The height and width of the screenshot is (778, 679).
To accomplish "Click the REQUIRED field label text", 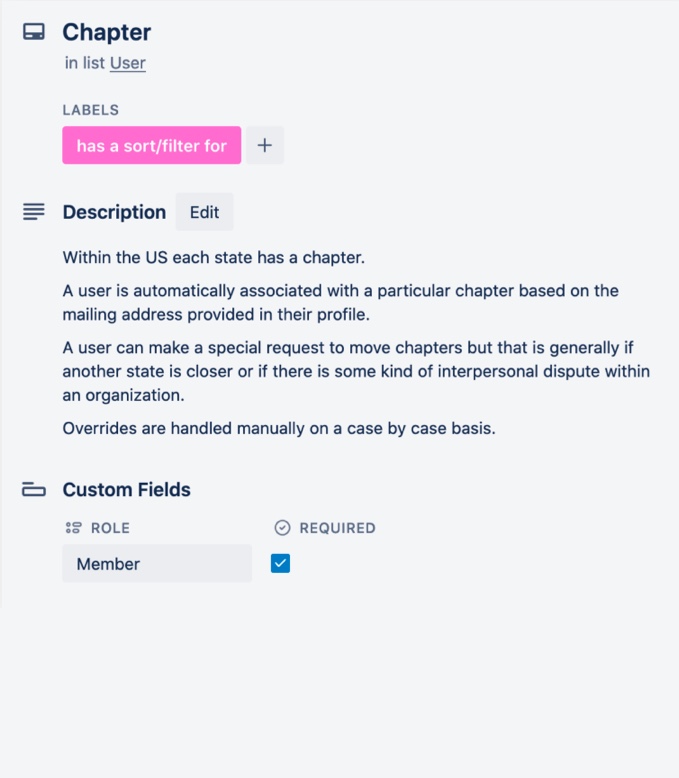I will (337, 528).
